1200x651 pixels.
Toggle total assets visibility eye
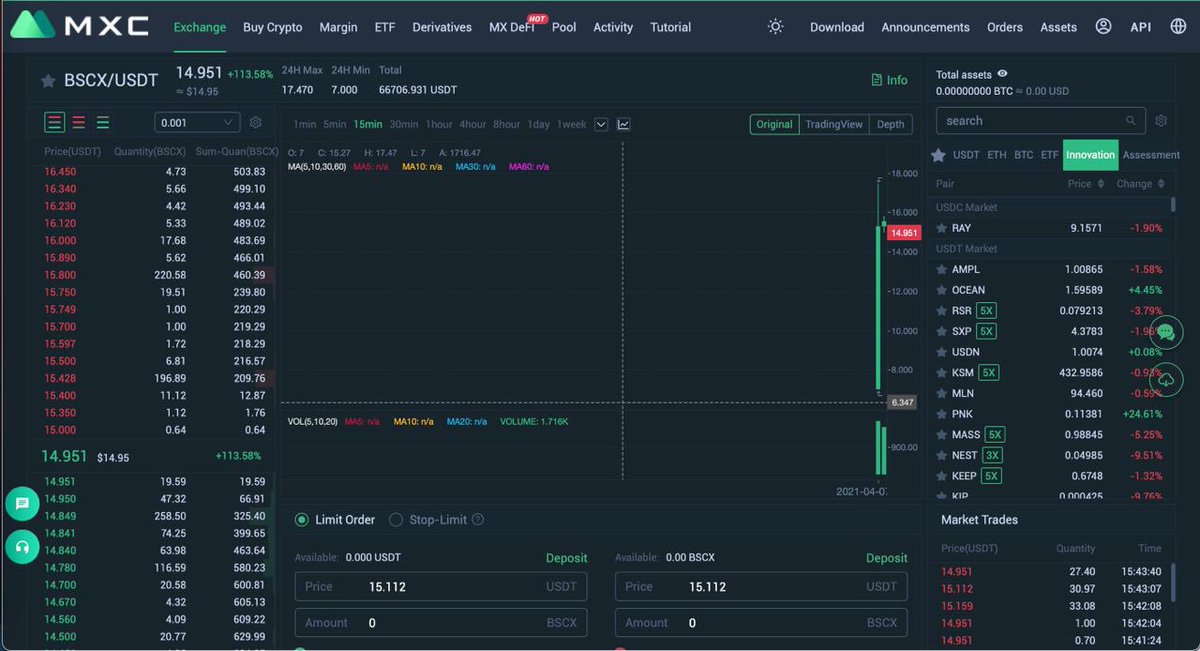pos(1002,74)
